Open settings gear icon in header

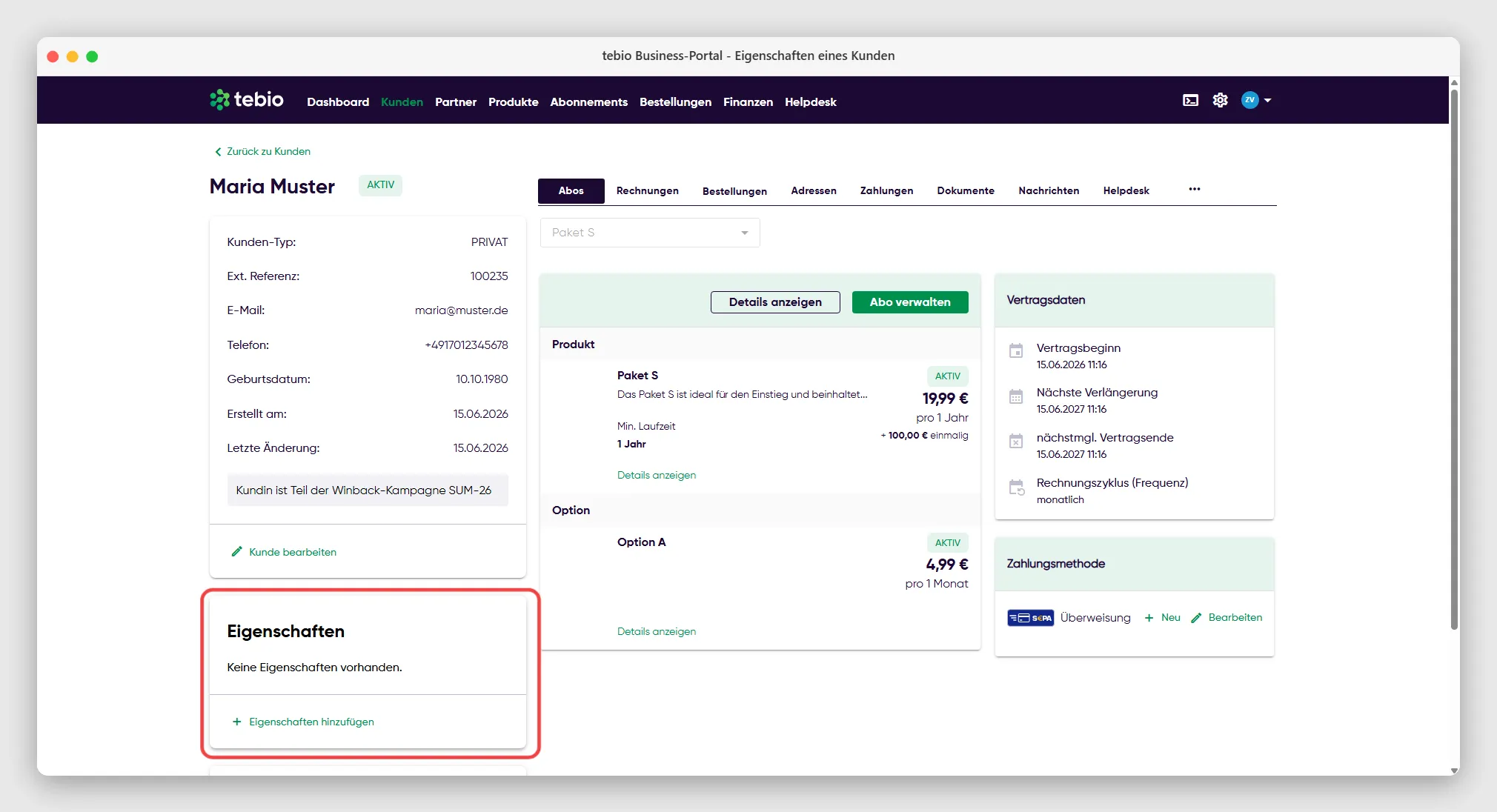[1220, 100]
